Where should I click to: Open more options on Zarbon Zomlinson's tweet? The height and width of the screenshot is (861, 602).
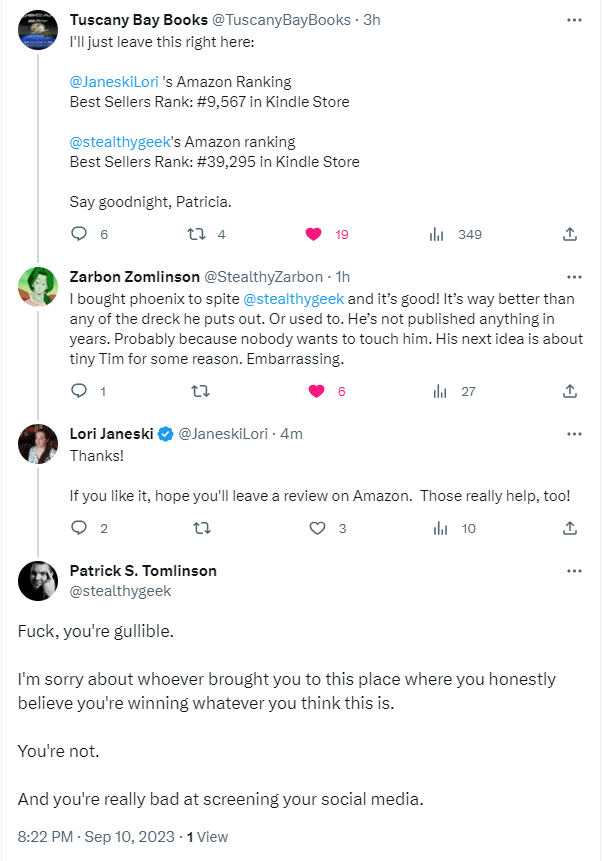574,276
